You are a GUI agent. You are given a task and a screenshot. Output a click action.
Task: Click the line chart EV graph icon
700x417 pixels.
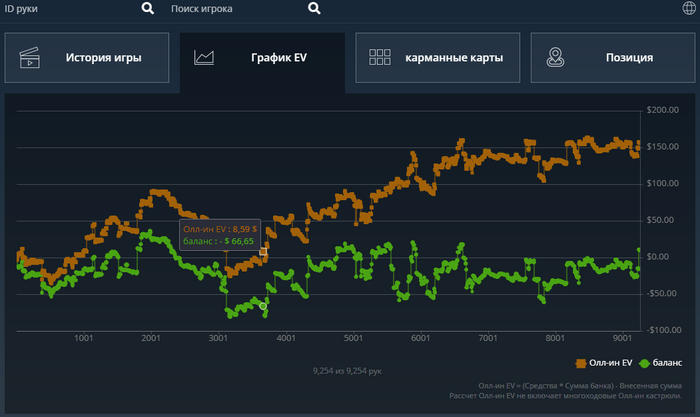[205, 58]
